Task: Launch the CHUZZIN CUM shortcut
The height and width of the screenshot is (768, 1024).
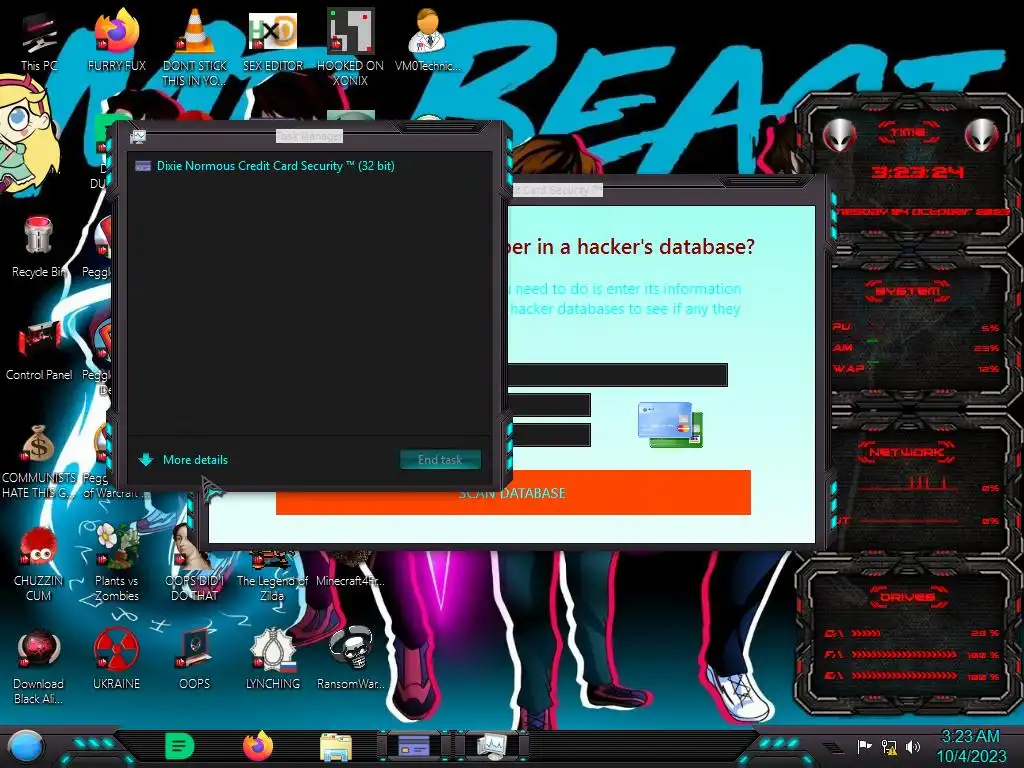Action: [x=39, y=564]
